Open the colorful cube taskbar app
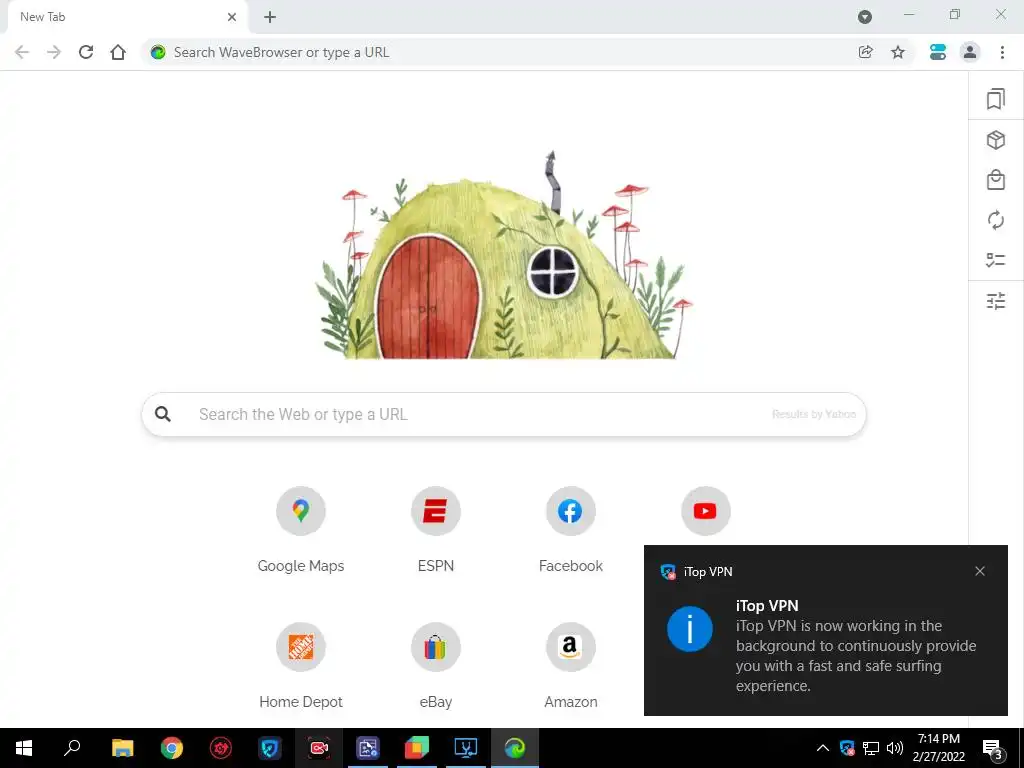Image resolution: width=1024 pixels, height=768 pixels. tap(417, 748)
